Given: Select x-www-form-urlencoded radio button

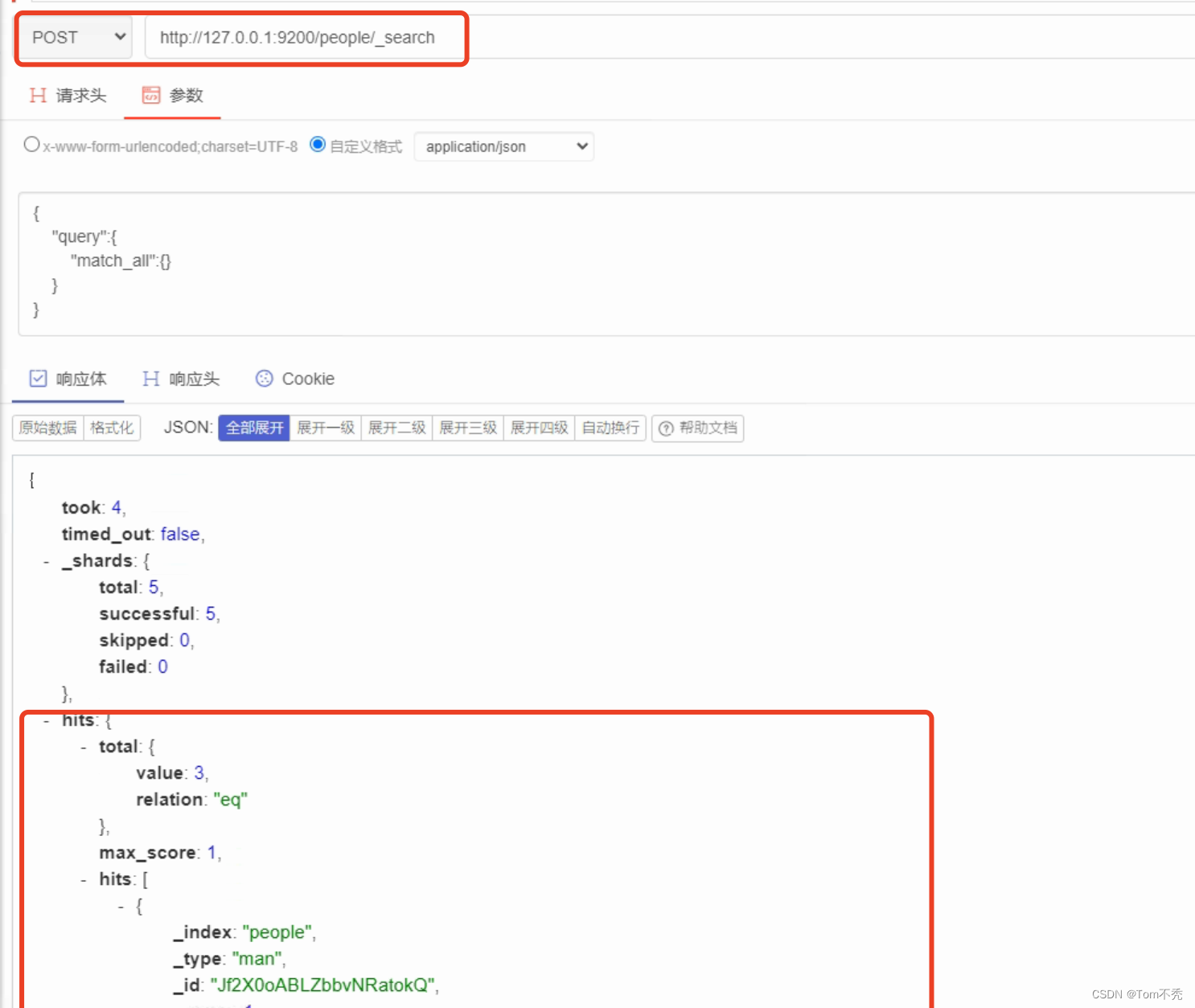Looking at the screenshot, I should (x=31, y=145).
